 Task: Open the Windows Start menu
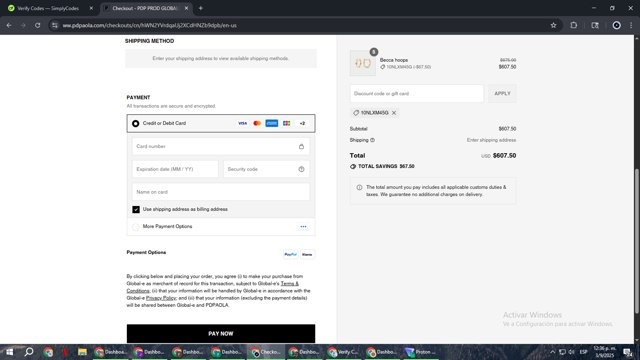[9, 352]
